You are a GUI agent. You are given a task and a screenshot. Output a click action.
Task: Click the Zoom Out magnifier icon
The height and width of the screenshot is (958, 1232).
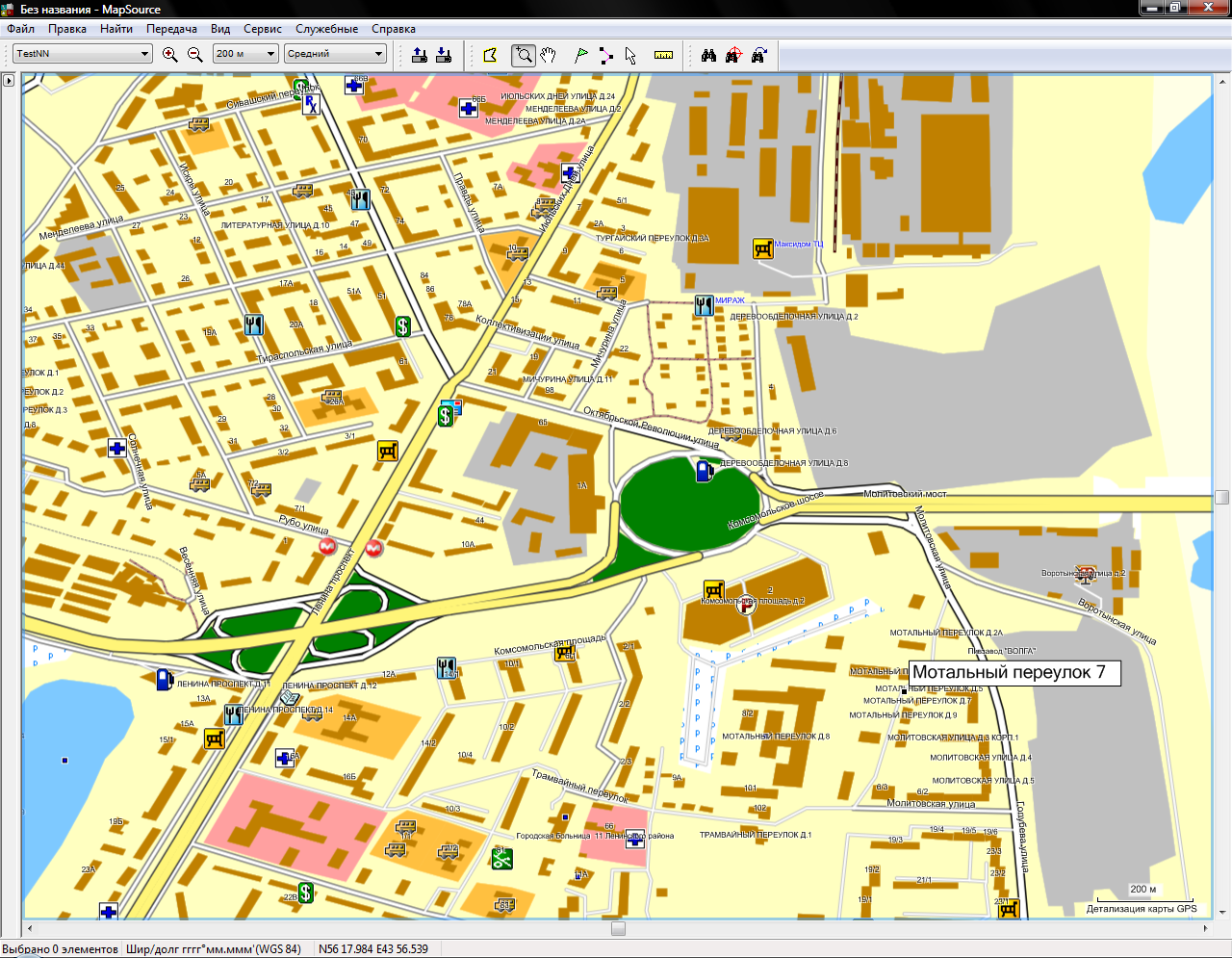pyautogui.click(x=195, y=54)
